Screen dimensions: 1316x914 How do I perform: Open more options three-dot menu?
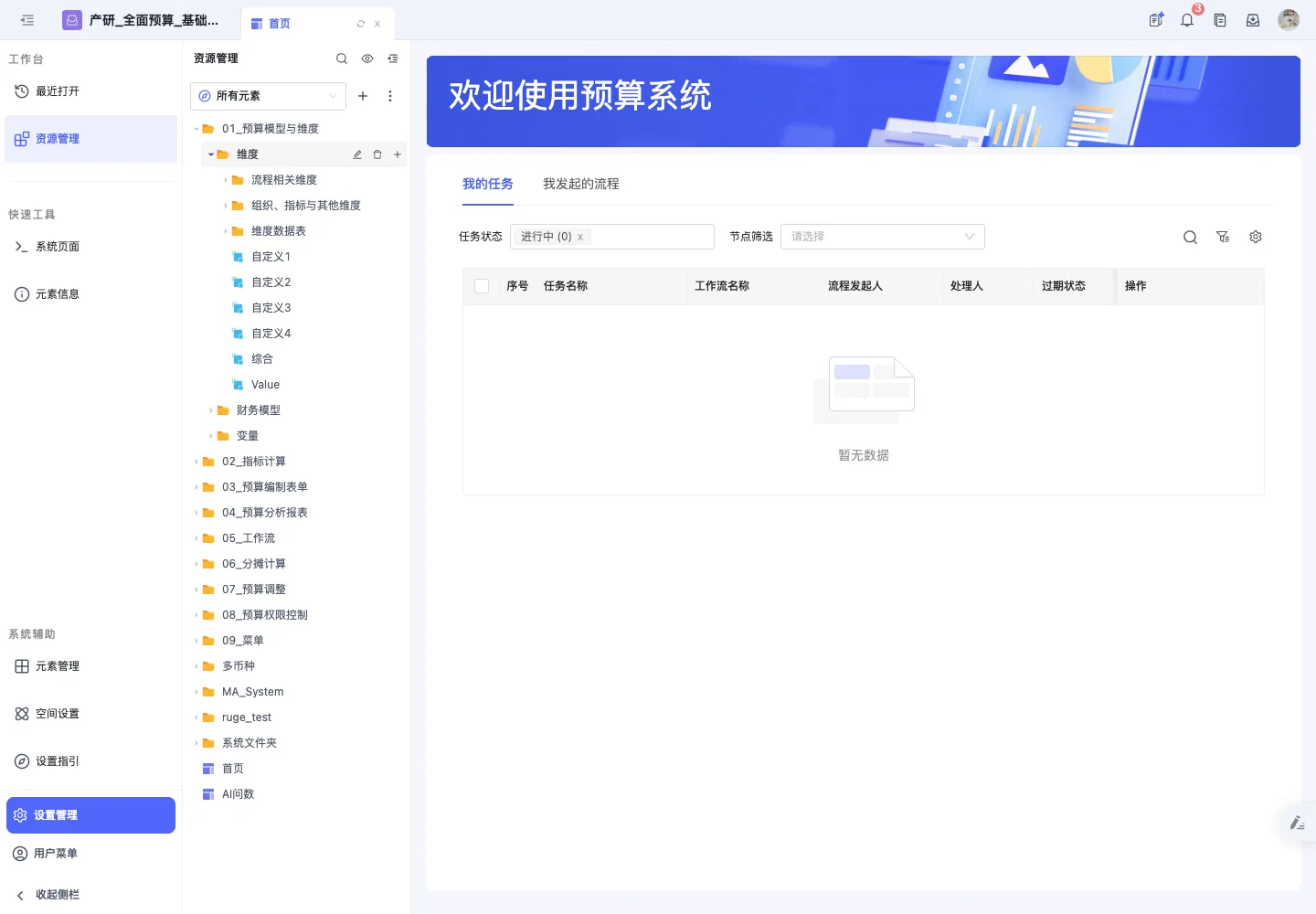pos(390,96)
